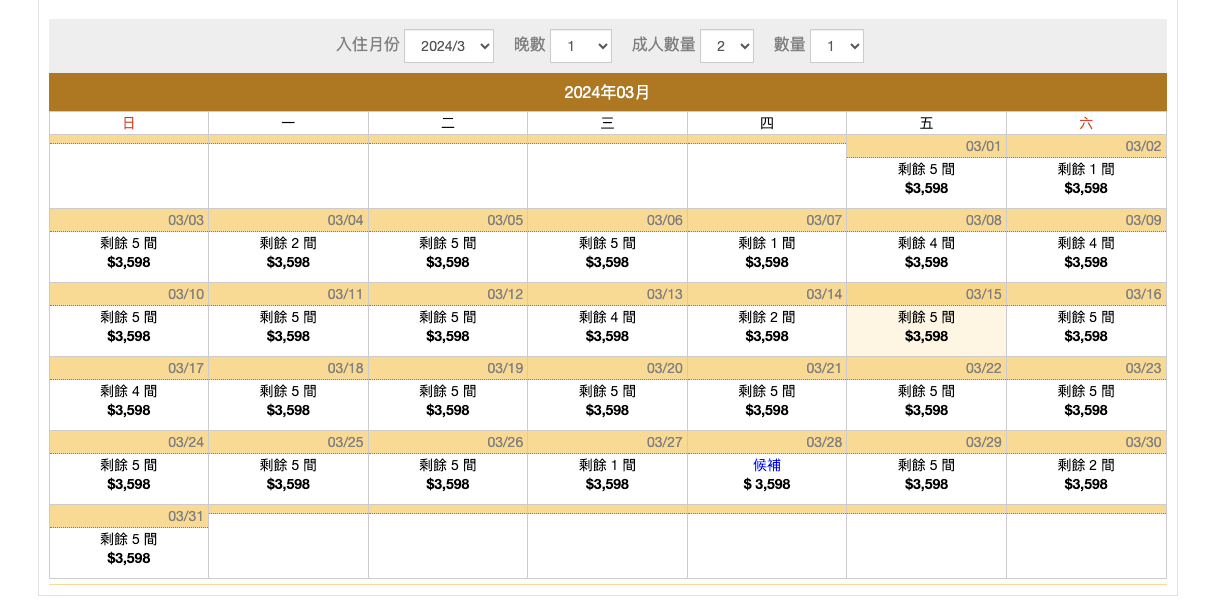This screenshot has width=1213, height=613.
Task: Select 03/04 with 2 rooms remaining
Action: (288, 253)
